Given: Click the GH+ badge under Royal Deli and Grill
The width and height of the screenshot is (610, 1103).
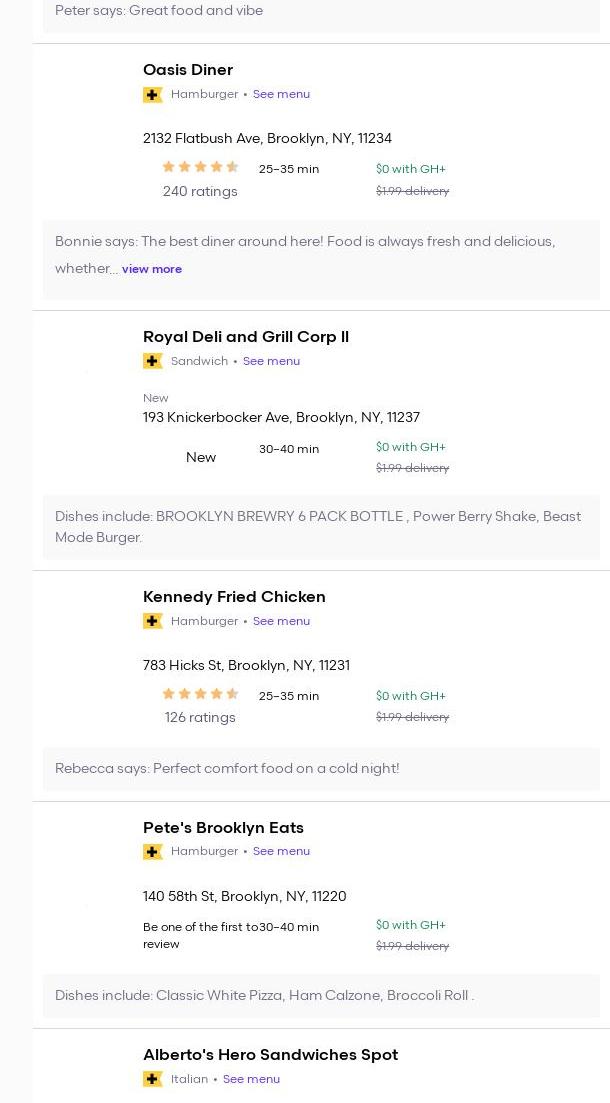Looking at the screenshot, I should coord(153,361).
